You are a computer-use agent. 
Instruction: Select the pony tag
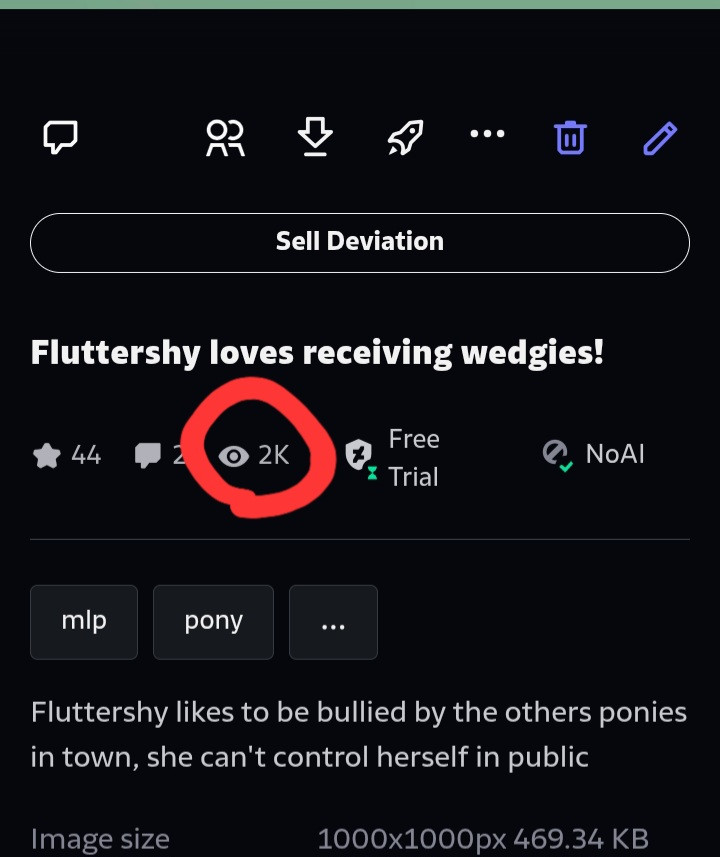pyautogui.click(x=213, y=622)
